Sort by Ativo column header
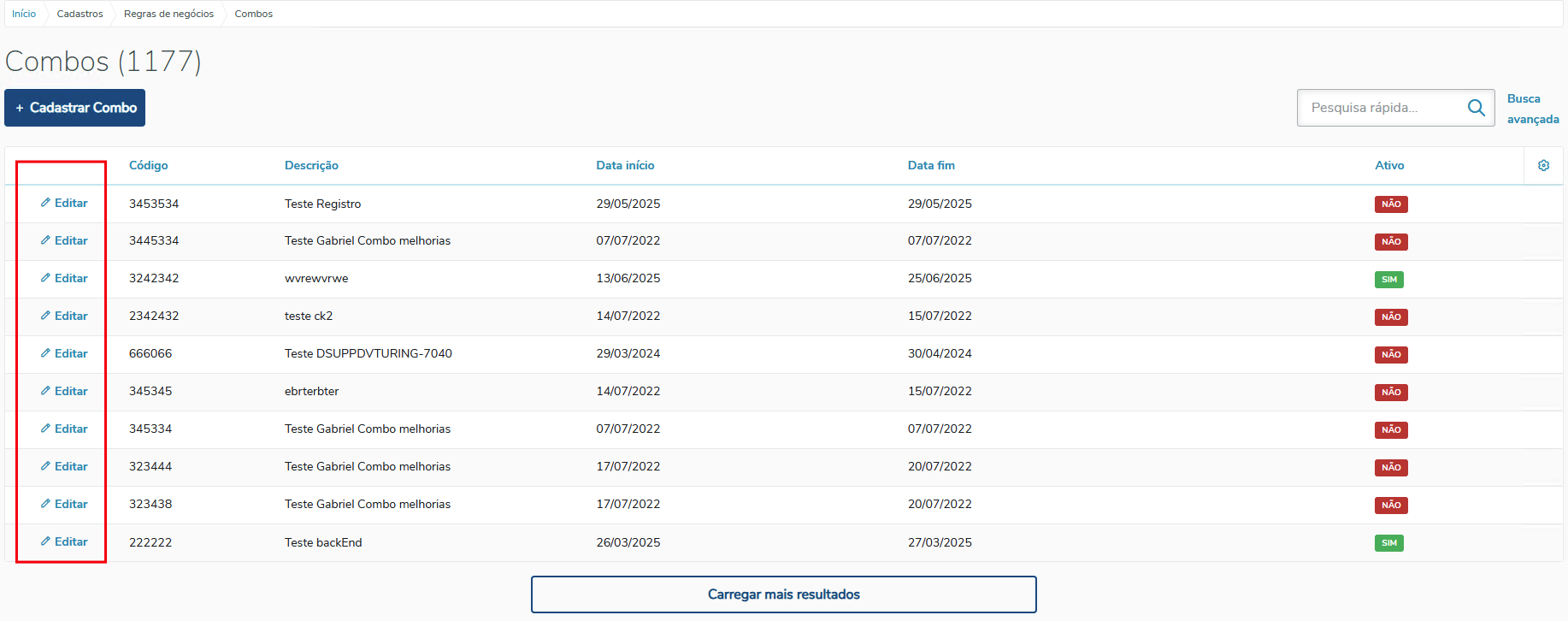Screen dimensions: 1568x621 coord(1389,165)
